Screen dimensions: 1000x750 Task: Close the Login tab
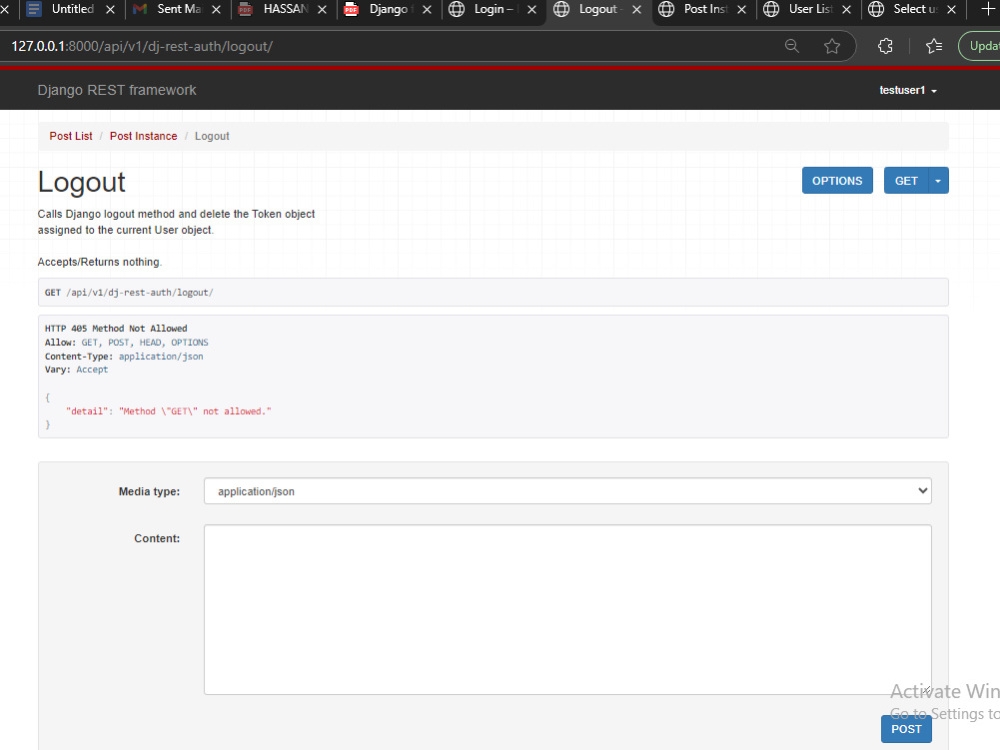click(532, 10)
